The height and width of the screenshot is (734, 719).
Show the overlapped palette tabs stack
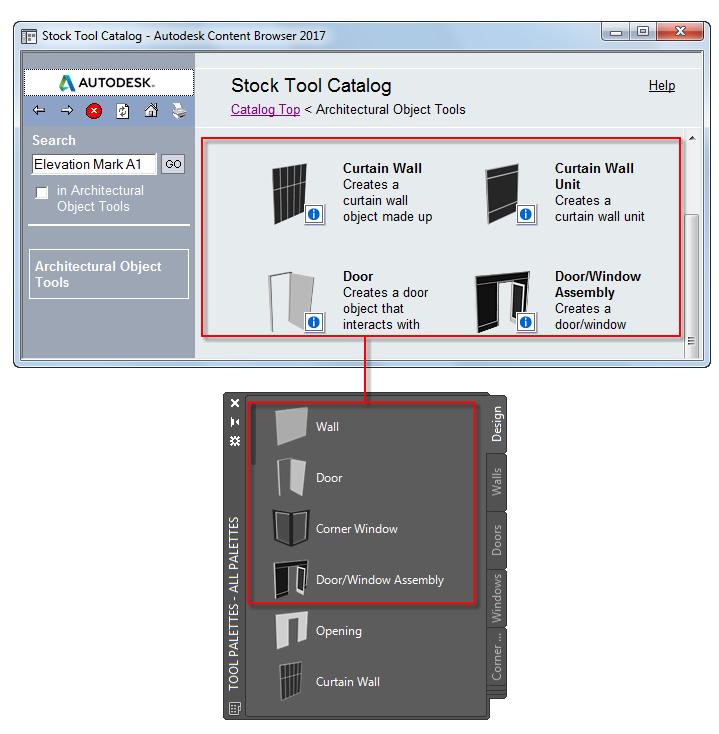coord(497,693)
